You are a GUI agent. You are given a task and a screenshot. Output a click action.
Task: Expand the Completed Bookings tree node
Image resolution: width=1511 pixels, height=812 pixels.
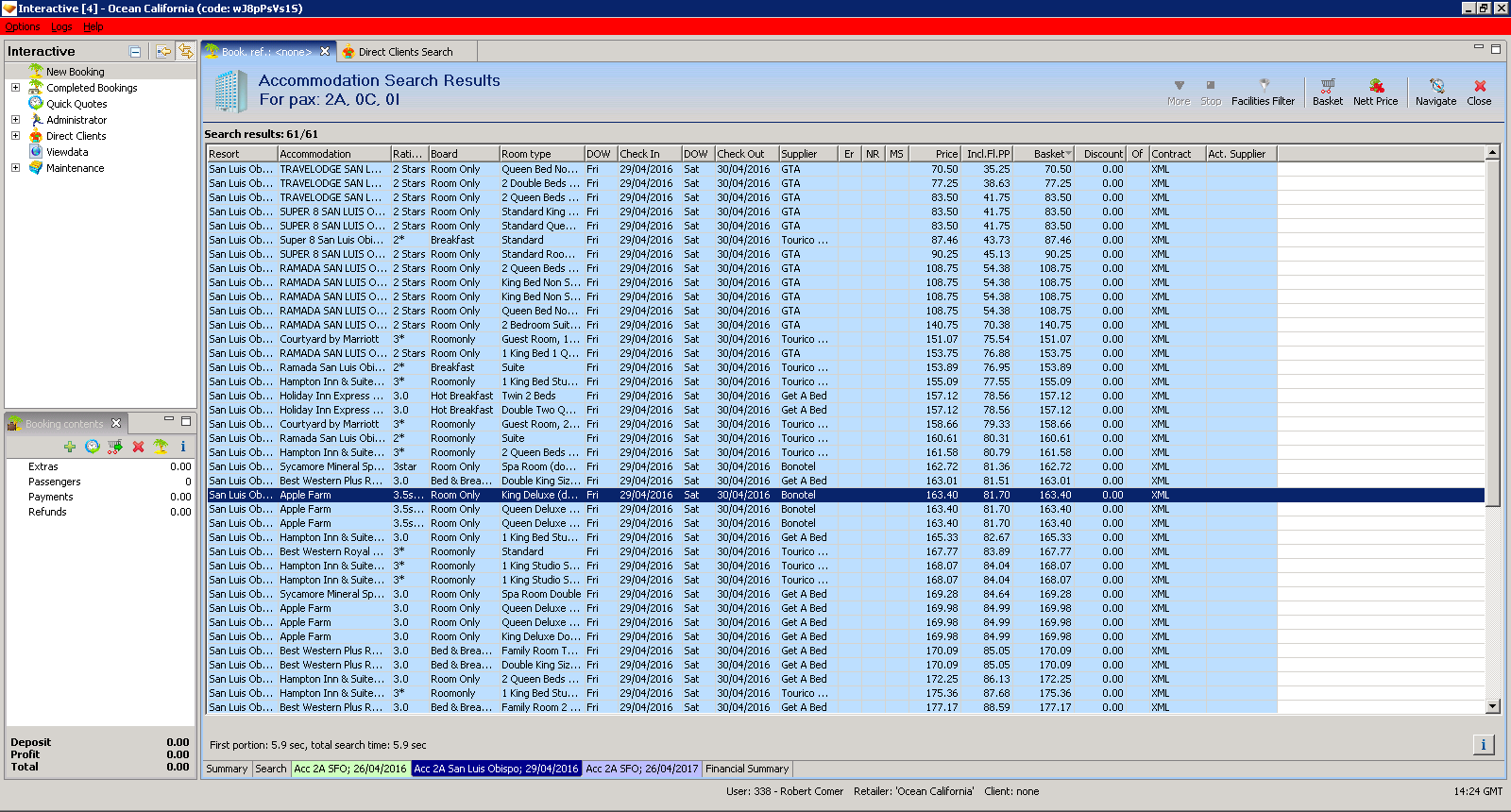pyautogui.click(x=15, y=88)
